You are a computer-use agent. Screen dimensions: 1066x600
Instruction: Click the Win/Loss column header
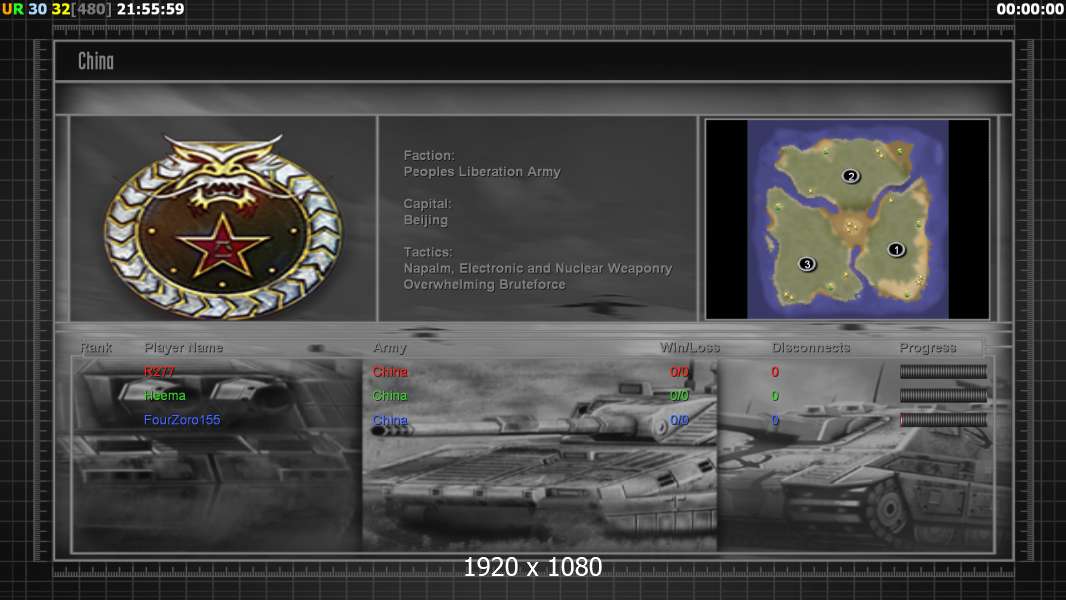[689, 347]
